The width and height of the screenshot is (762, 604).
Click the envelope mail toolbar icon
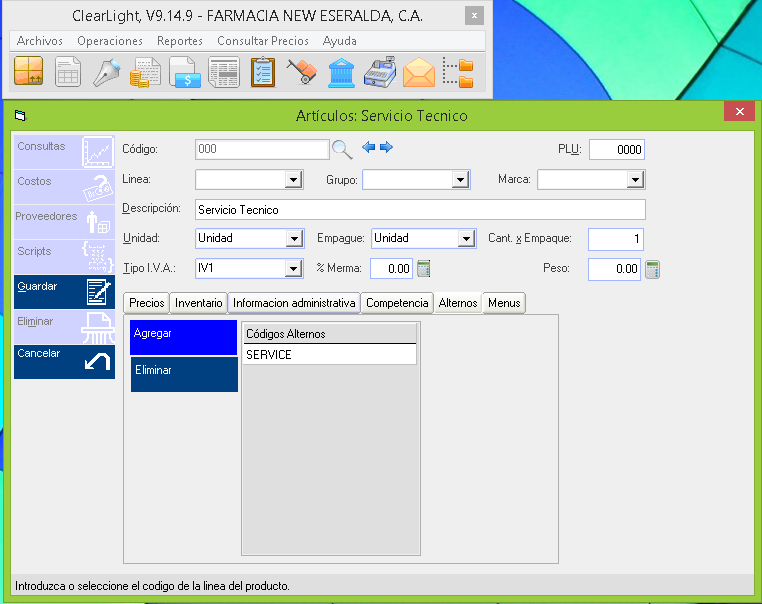click(419, 73)
